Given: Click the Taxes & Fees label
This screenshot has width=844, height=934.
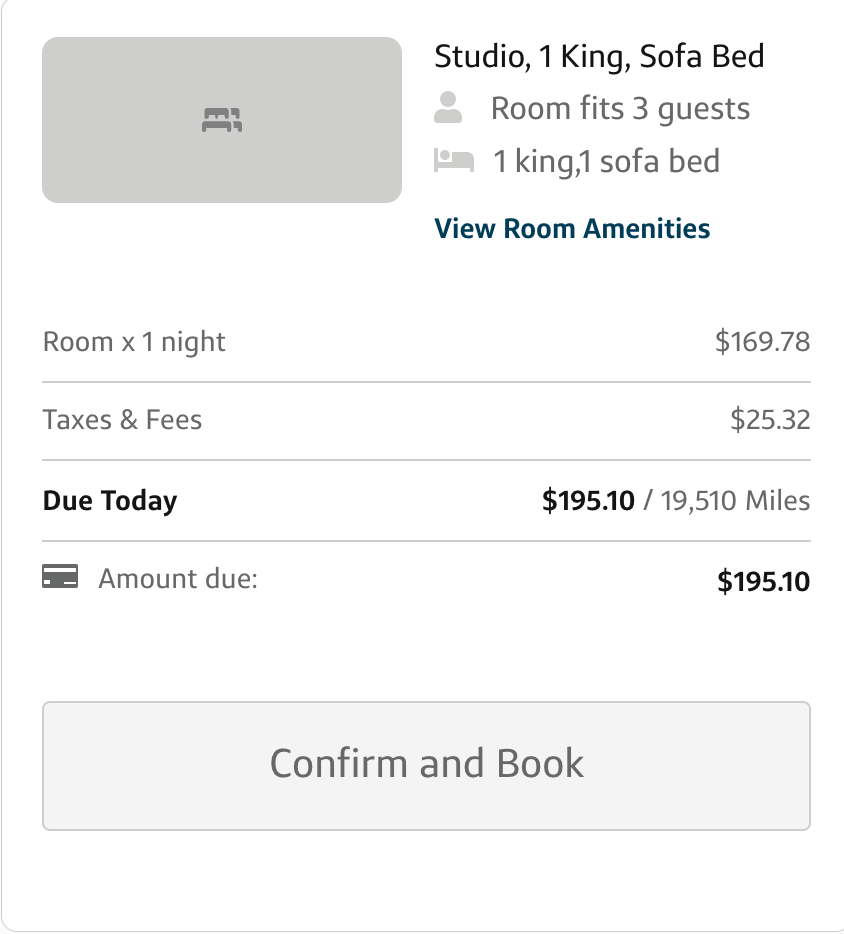Looking at the screenshot, I should coord(122,419).
